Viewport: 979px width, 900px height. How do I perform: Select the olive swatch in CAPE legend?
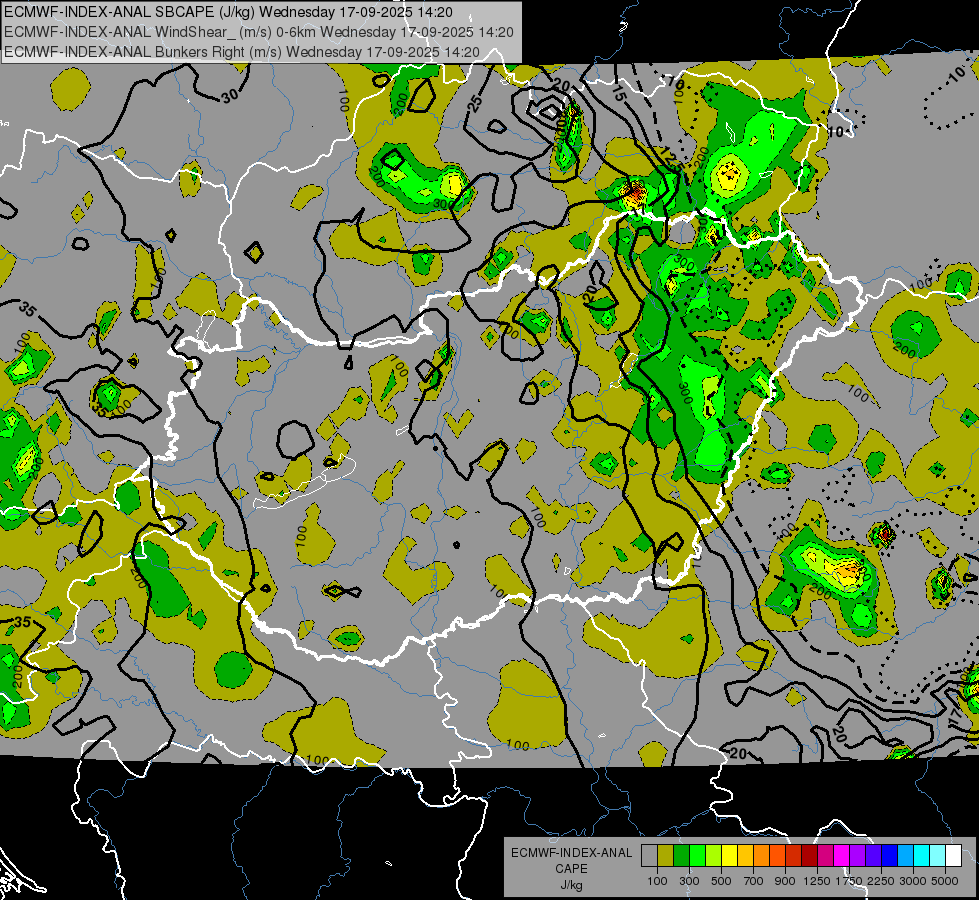[666, 856]
